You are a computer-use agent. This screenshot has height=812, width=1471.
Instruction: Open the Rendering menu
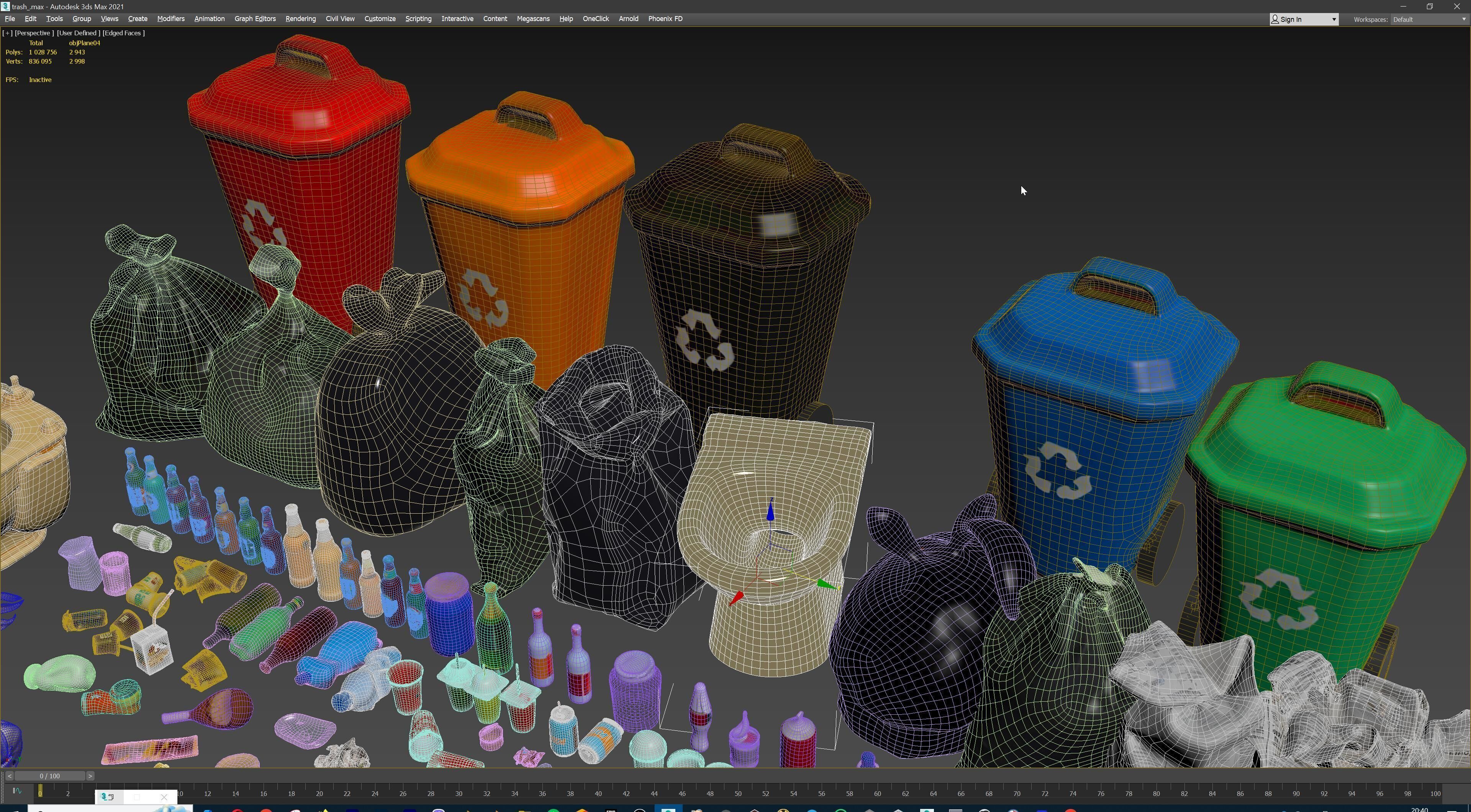pos(300,19)
